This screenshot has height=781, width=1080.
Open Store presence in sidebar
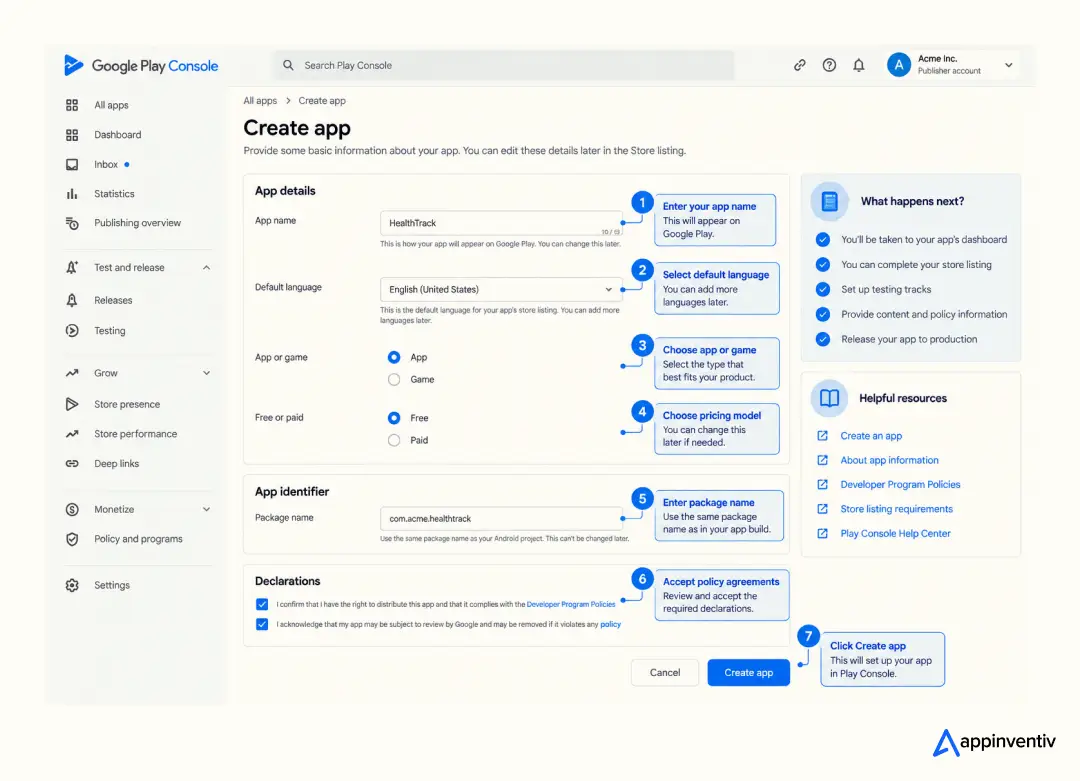pyautogui.click(x=127, y=404)
